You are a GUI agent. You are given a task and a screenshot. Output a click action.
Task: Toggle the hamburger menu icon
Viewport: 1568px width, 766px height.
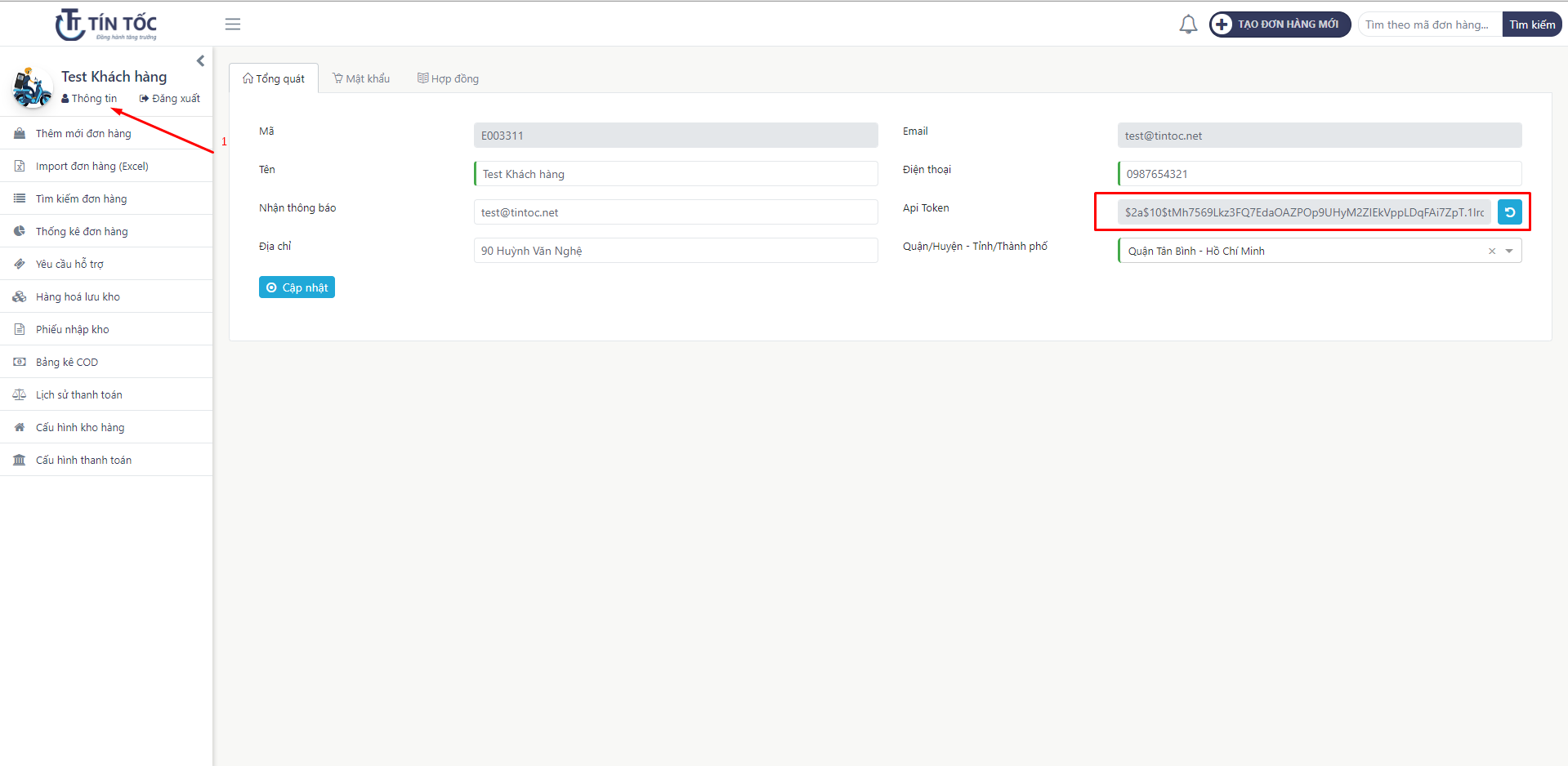pos(233,24)
